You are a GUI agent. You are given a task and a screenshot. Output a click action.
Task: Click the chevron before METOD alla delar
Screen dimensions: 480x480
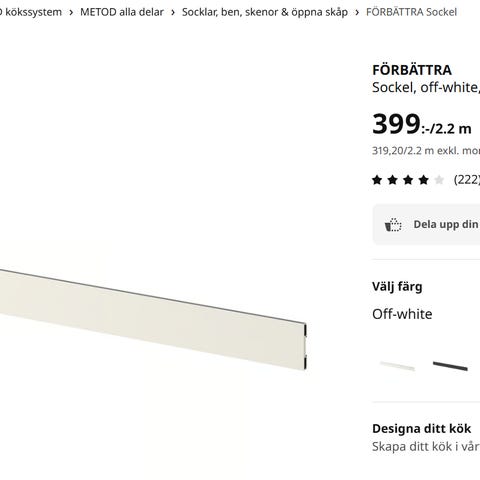pos(71,13)
